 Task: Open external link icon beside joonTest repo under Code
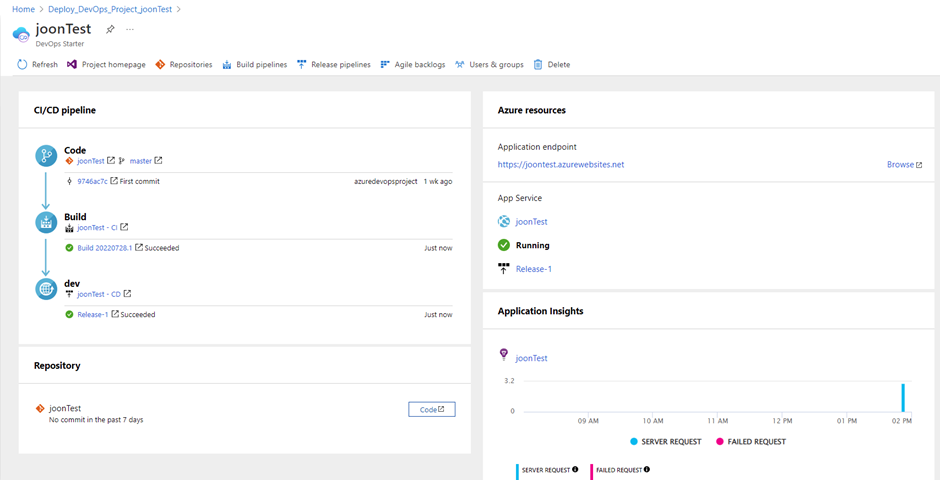point(111,161)
